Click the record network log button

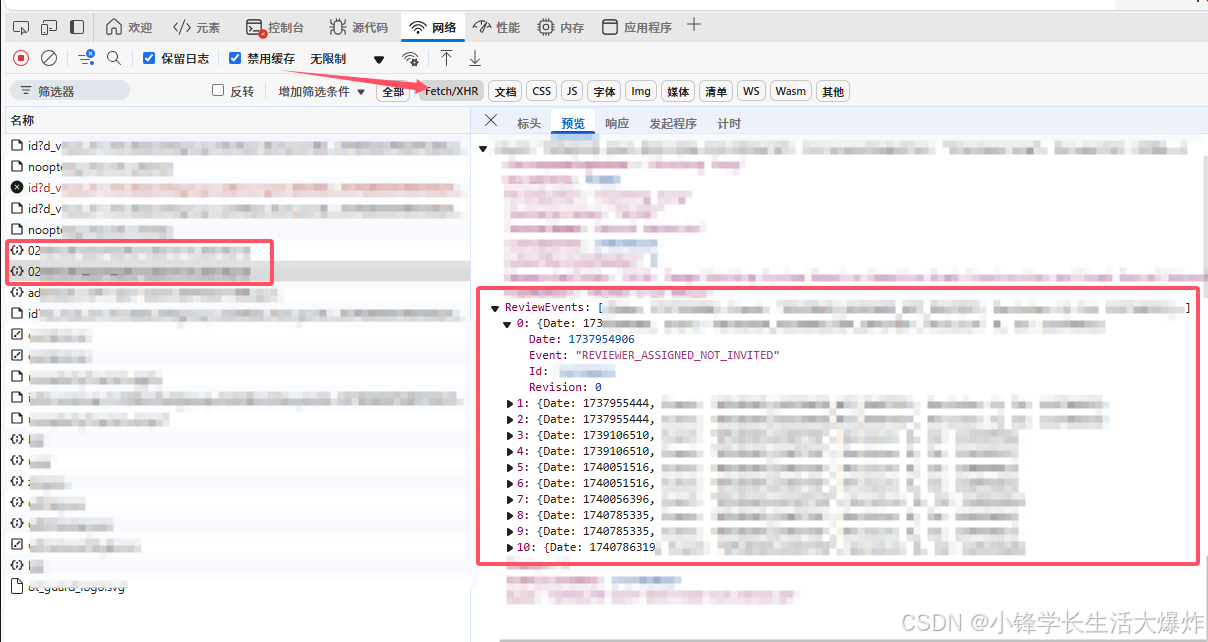coord(21,58)
